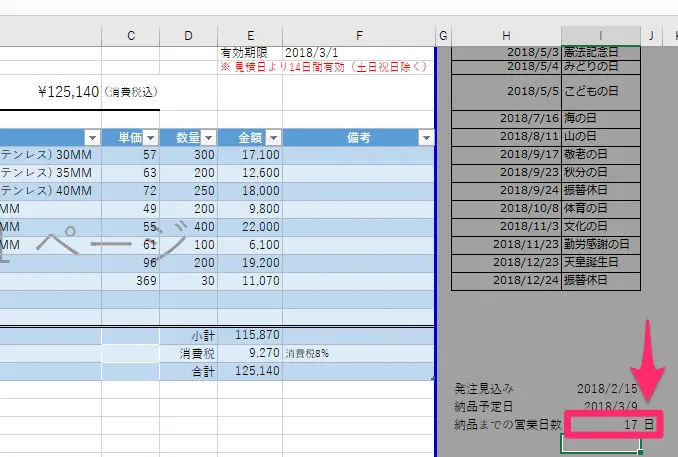Select column H header

506,36
